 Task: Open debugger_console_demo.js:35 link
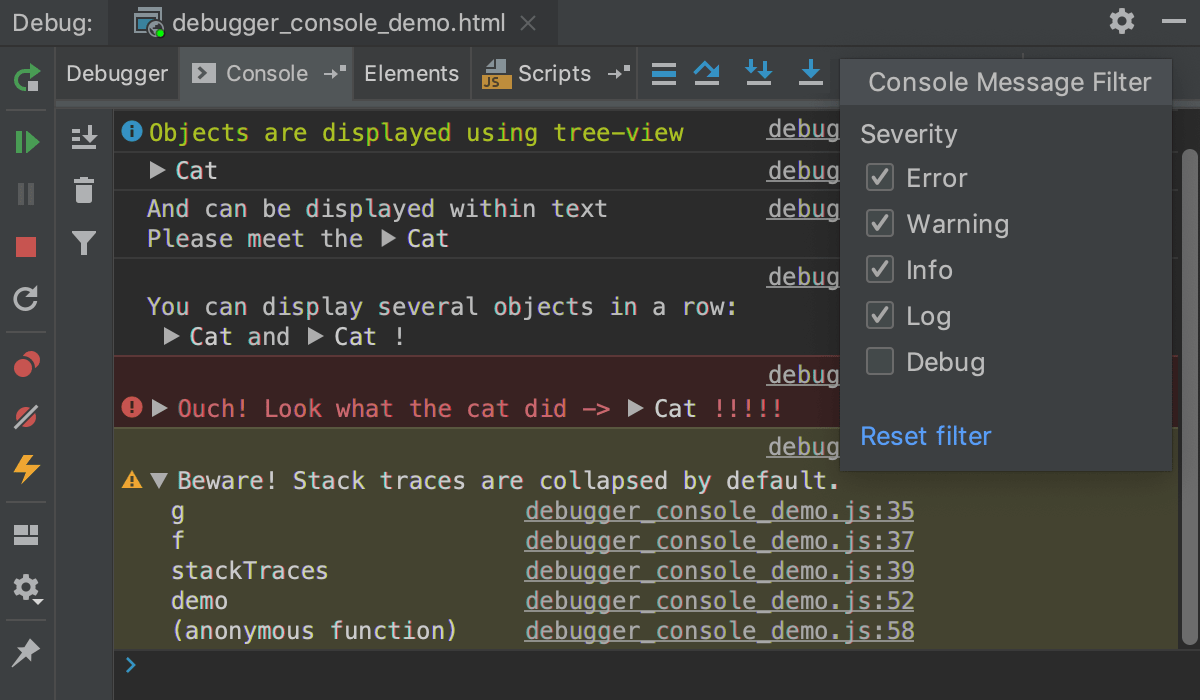pyautogui.click(x=719, y=512)
